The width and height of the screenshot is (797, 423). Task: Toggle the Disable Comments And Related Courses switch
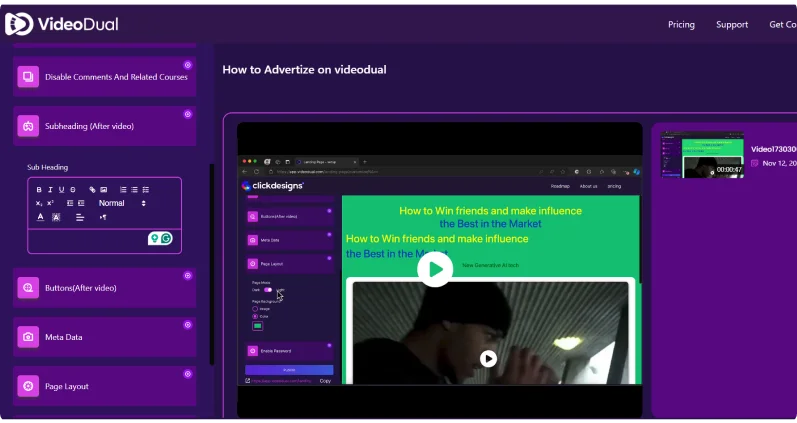click(187, 65)
